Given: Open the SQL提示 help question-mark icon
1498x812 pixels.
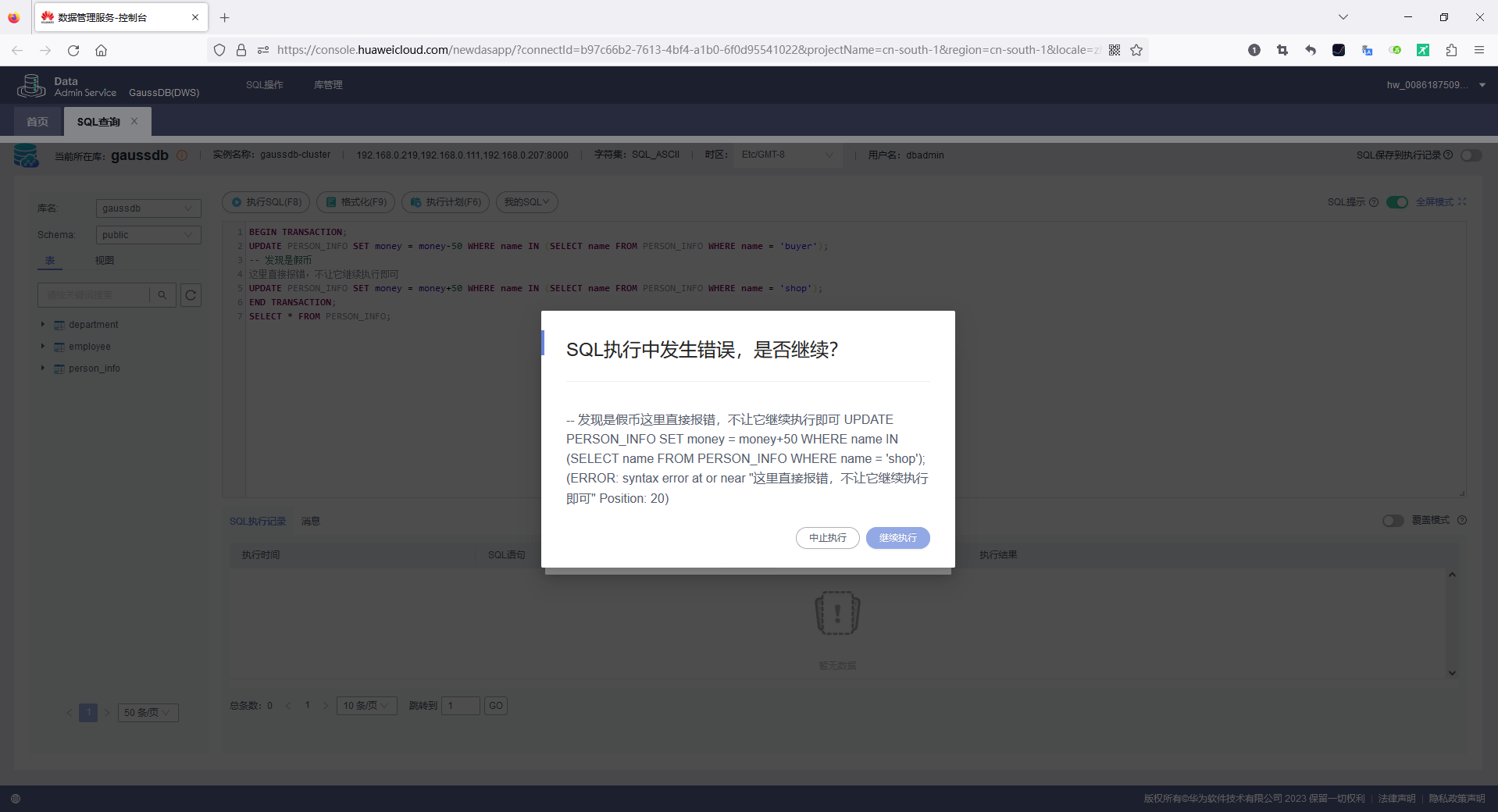Looking at the screenshot, I should [x=1374, y=202].
